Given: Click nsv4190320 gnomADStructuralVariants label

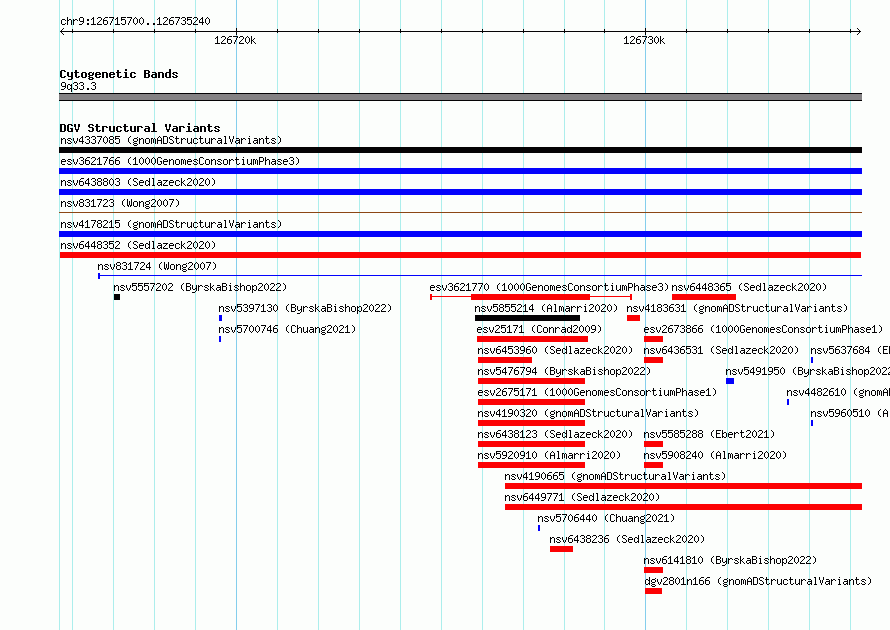Looking at the screenshot, I should point(588,413).
